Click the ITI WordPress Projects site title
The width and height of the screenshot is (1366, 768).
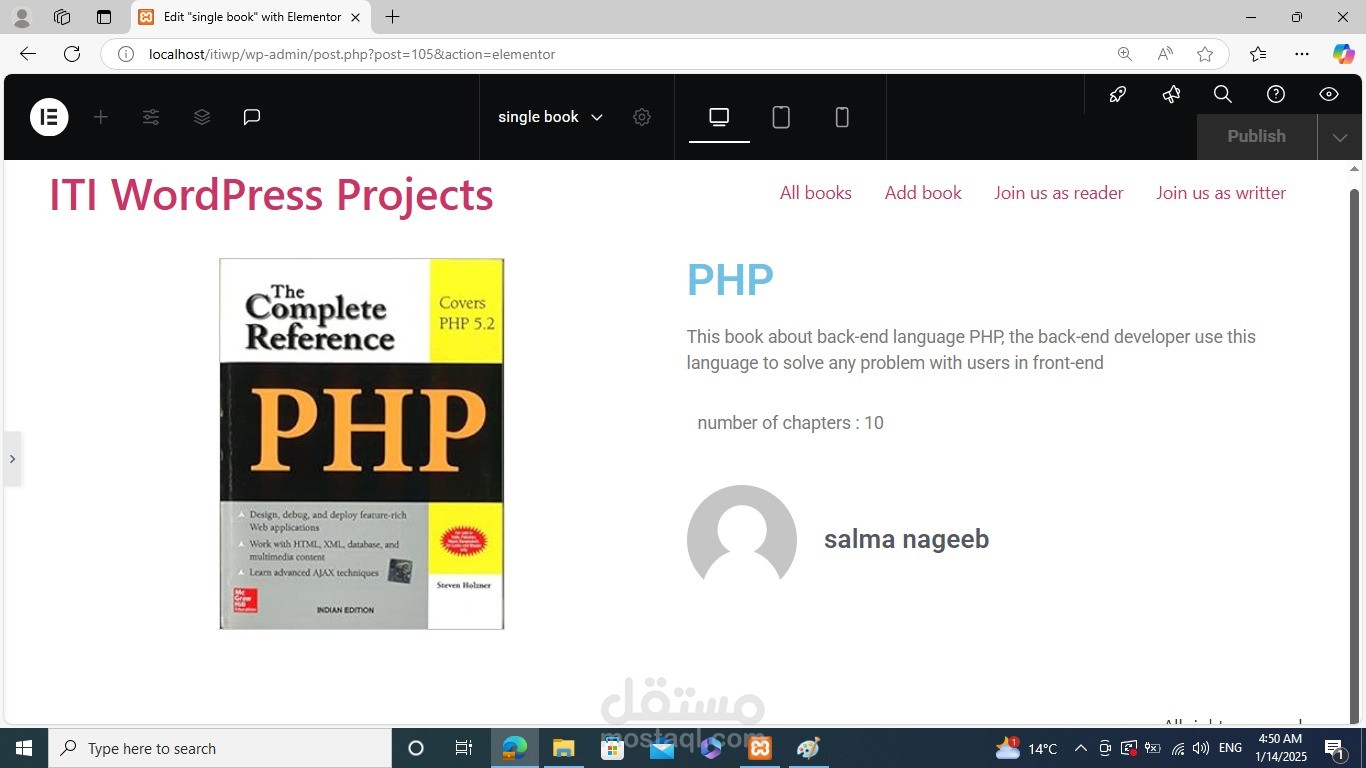[271, 194]
